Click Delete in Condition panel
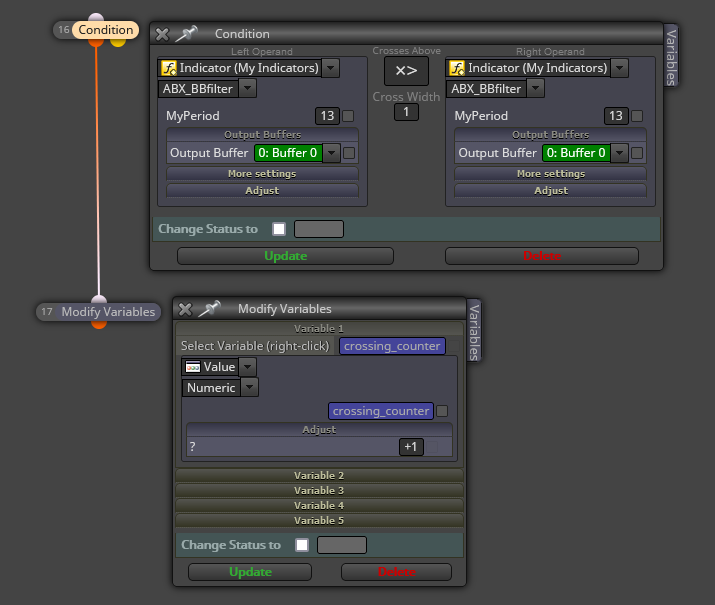This screenshot has width=715, height=605. click(542, 256)
